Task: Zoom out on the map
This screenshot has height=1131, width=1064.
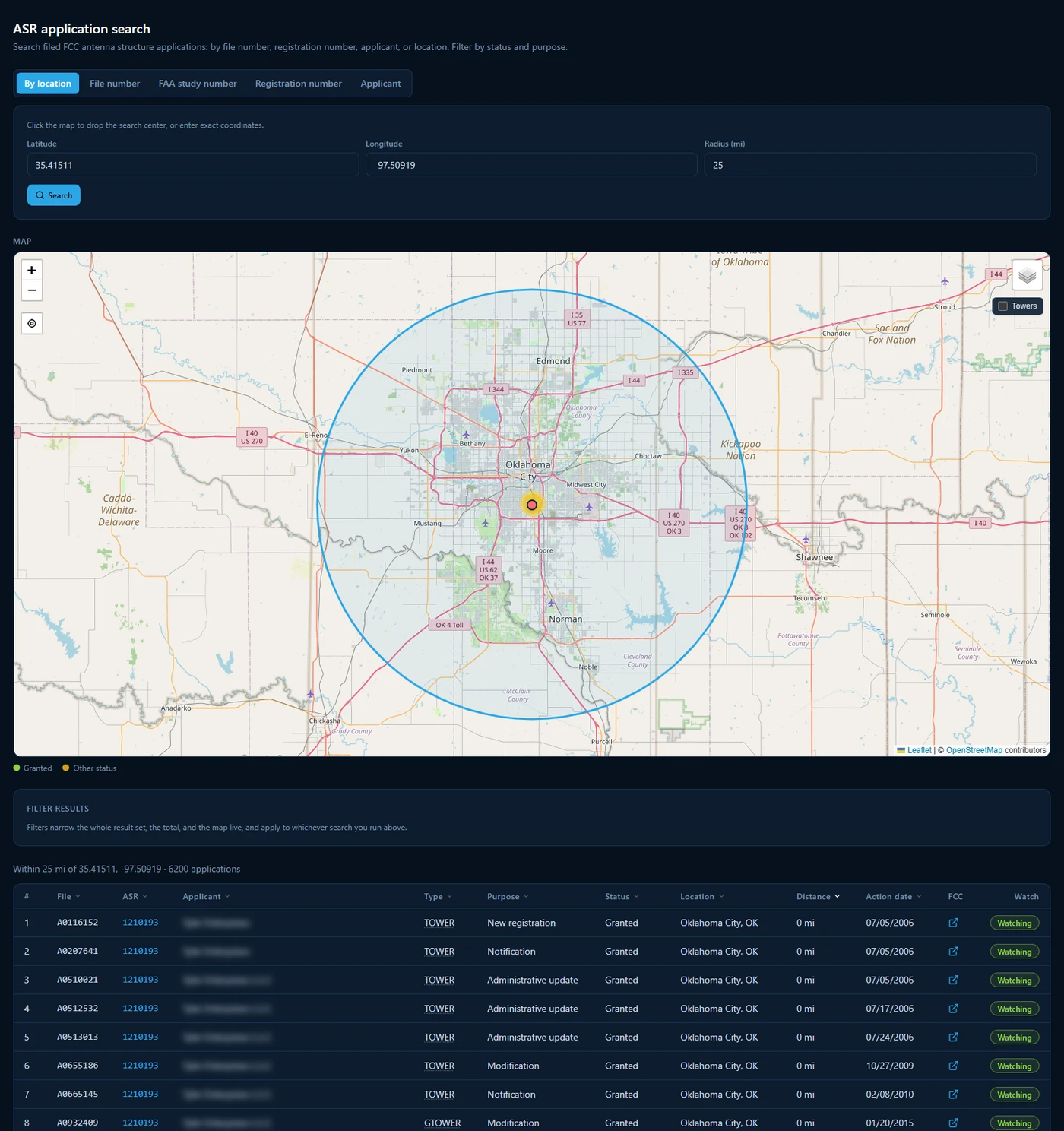Action: [x=32, y=290]
